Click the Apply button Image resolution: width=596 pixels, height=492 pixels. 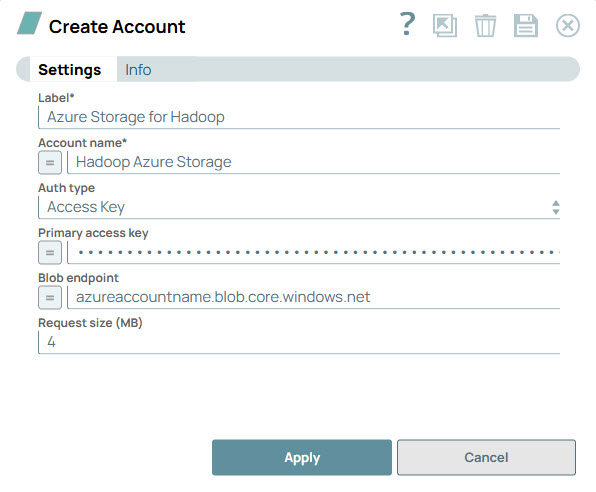pos(302,457)
